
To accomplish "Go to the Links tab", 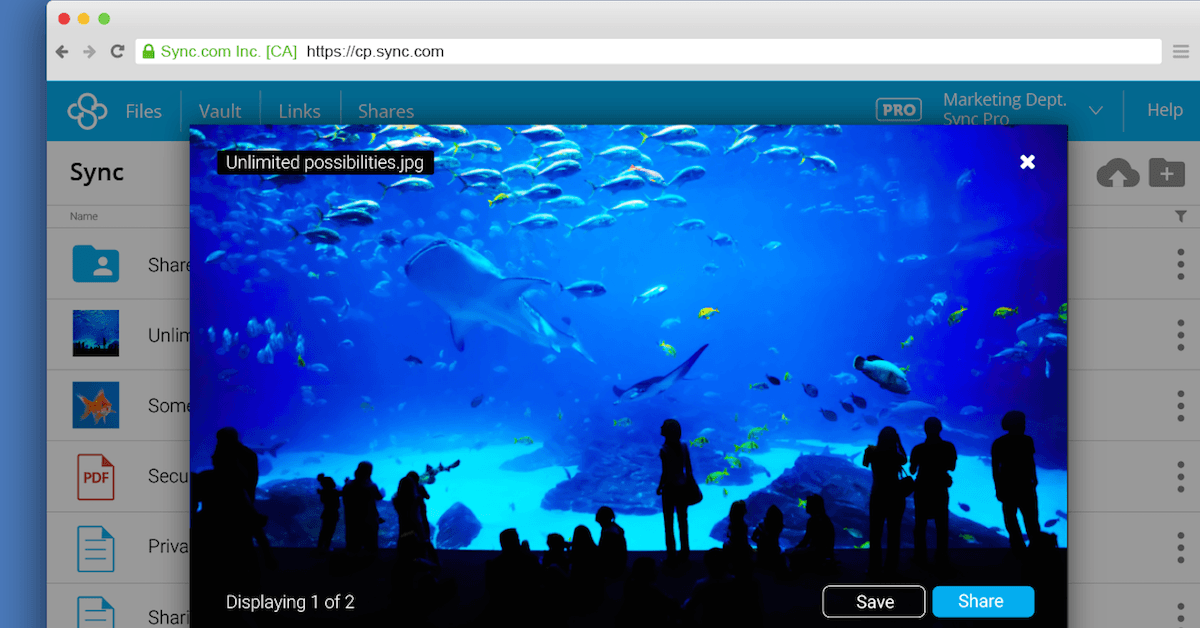I will (300, 111).
